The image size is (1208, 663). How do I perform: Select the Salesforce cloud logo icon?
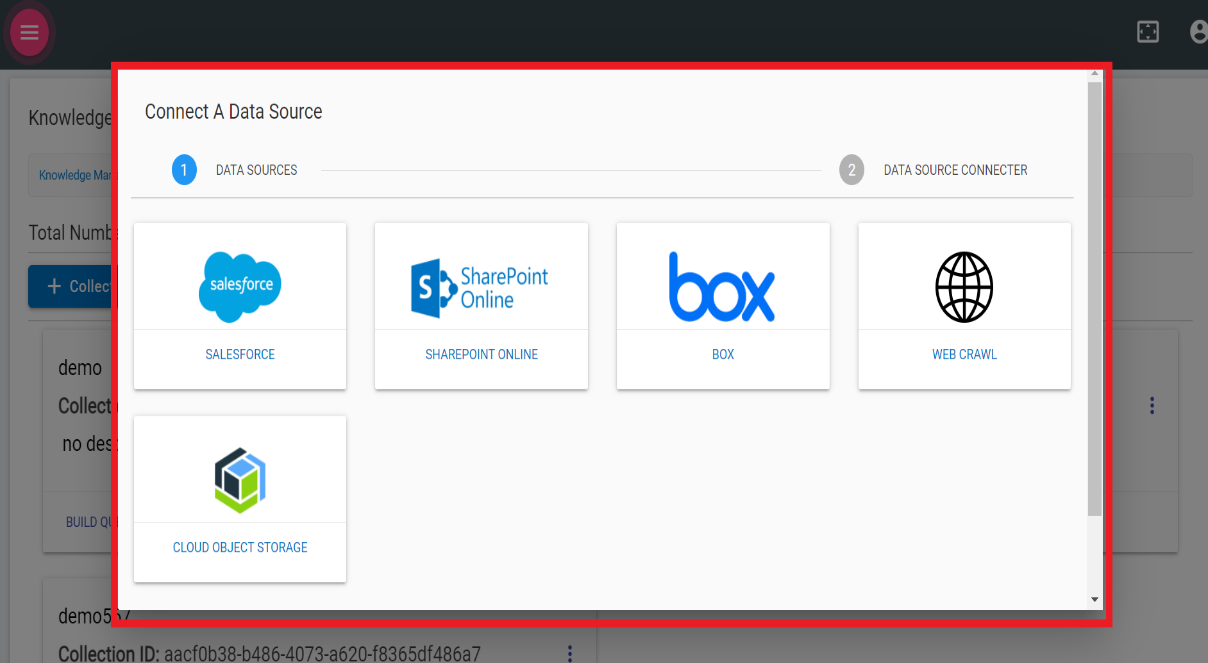pos(239,287)
